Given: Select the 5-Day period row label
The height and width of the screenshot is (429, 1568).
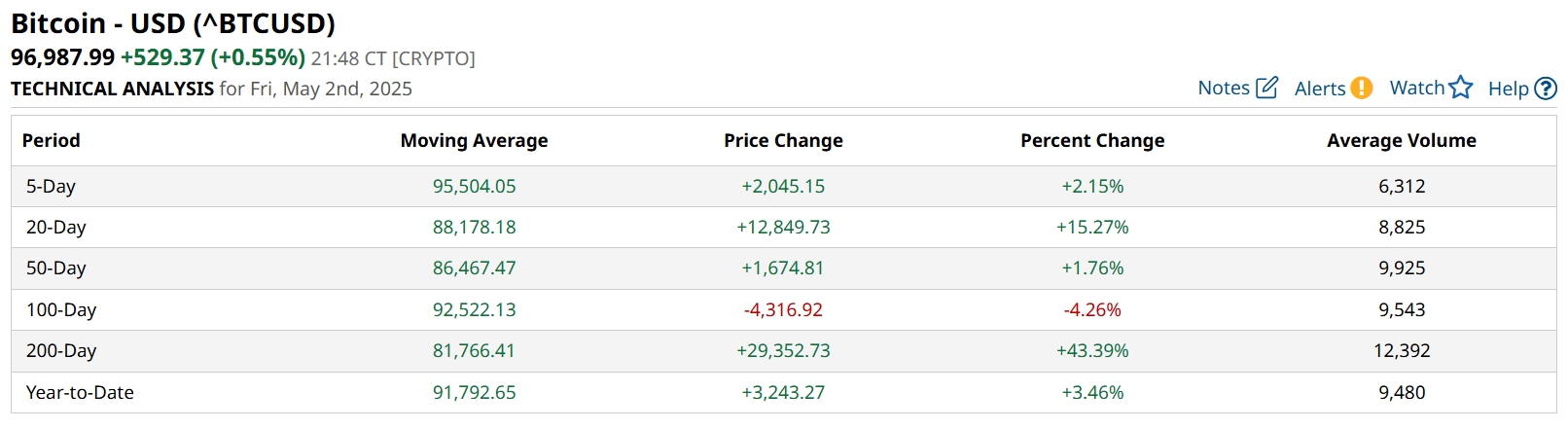Looking at the screenshot, I should click(51, 186).
